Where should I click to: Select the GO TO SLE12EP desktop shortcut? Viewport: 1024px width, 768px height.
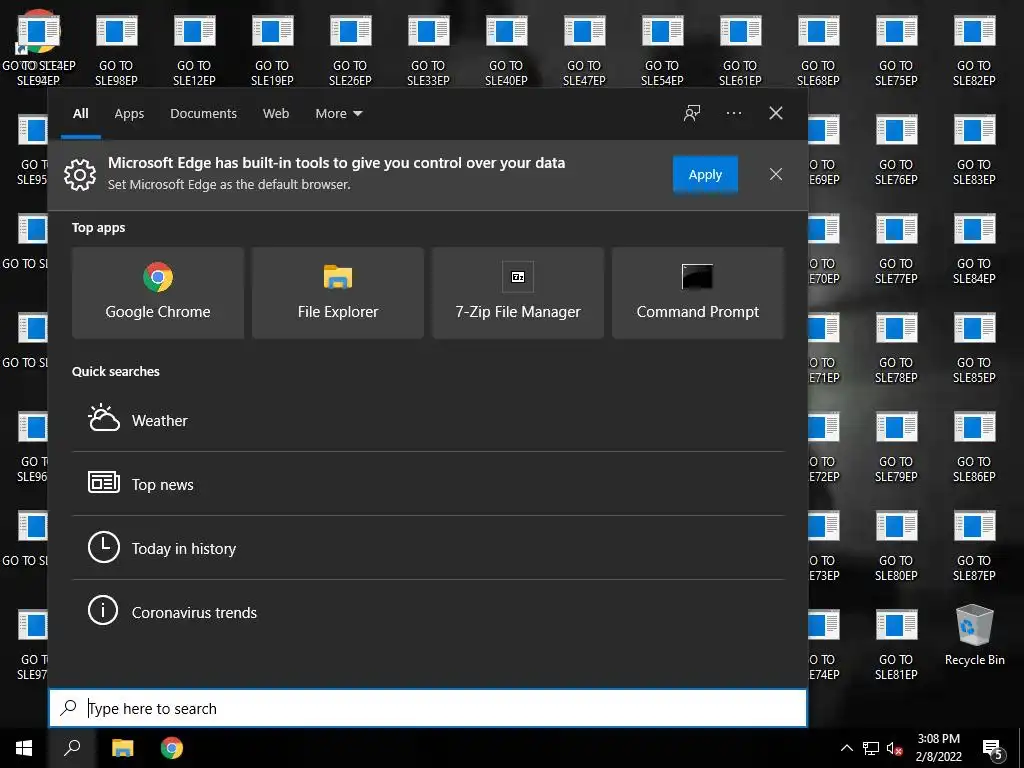click(194, 51)
